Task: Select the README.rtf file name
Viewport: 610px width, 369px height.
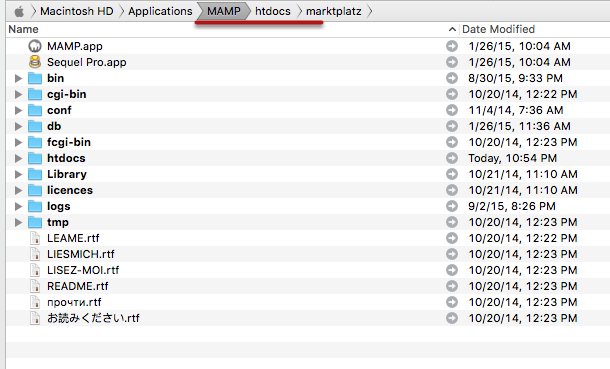Action: pyautogui.click(x=77, y=286)
